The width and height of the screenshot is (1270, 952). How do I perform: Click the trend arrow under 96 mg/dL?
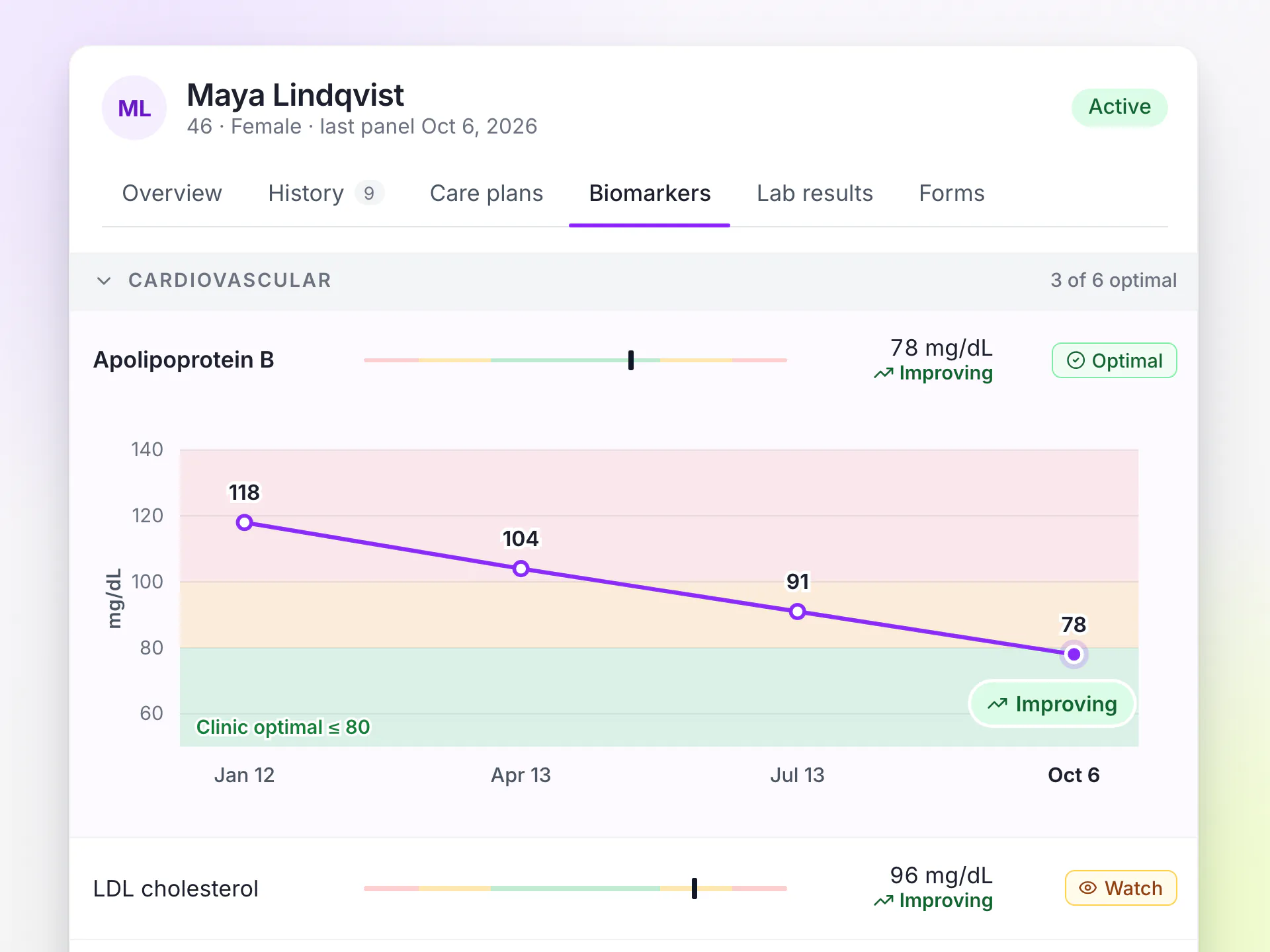[x=883, y=901]
